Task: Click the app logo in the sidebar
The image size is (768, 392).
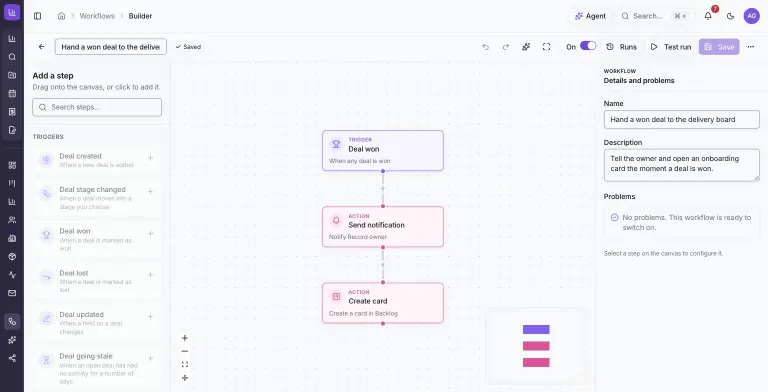Action: [12, 12]
